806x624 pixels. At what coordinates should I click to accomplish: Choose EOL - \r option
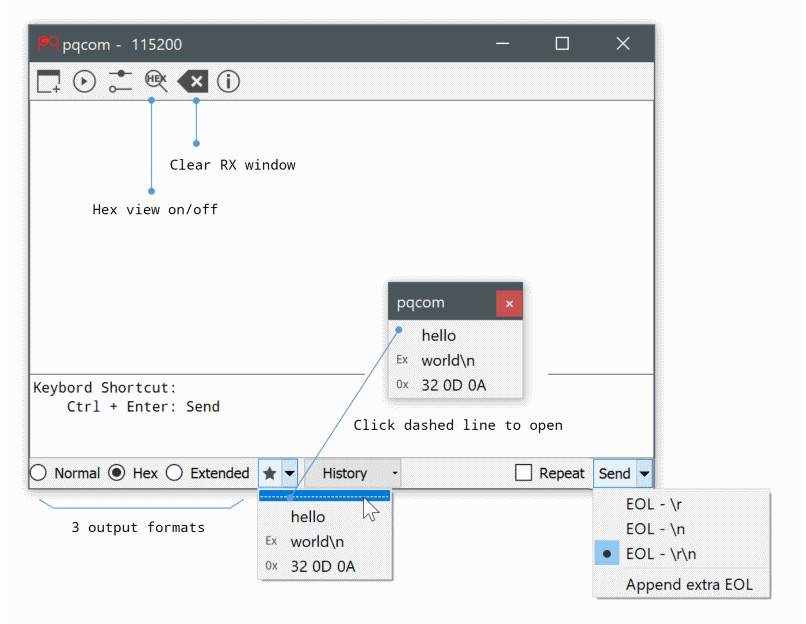click(x=682, y=504)
